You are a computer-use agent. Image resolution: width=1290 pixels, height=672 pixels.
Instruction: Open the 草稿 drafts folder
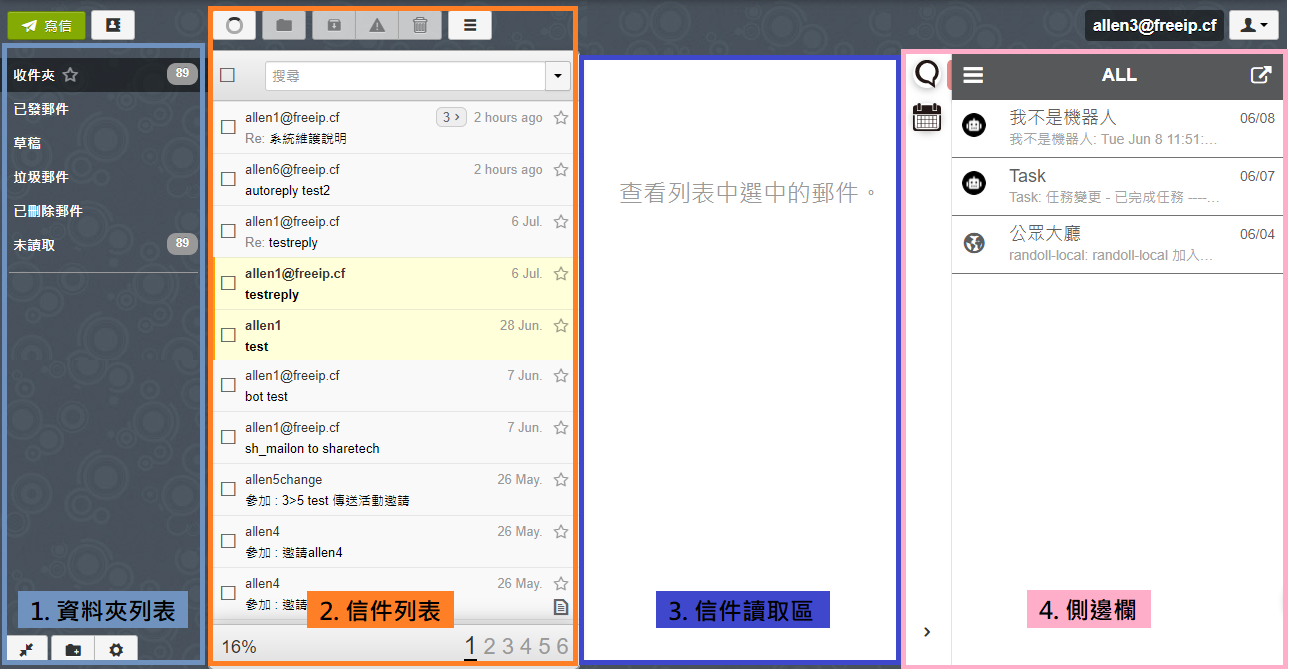[x=28, y=143]
